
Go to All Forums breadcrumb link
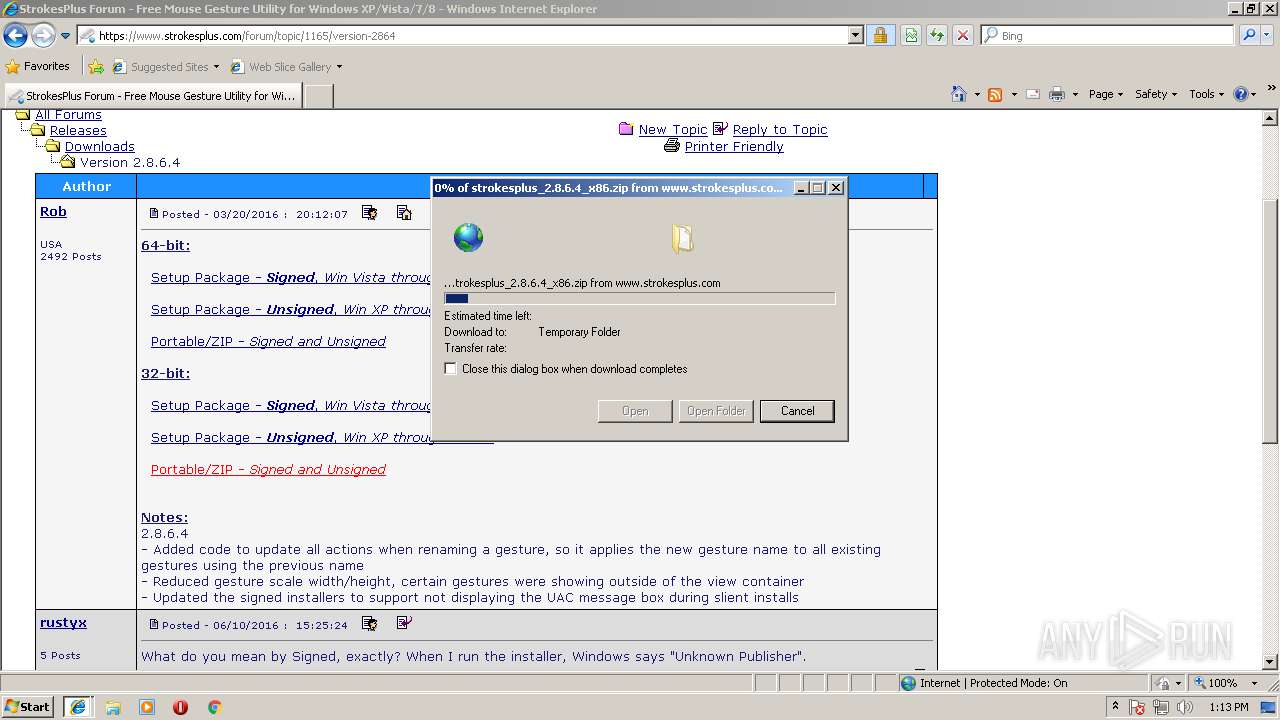68,114
